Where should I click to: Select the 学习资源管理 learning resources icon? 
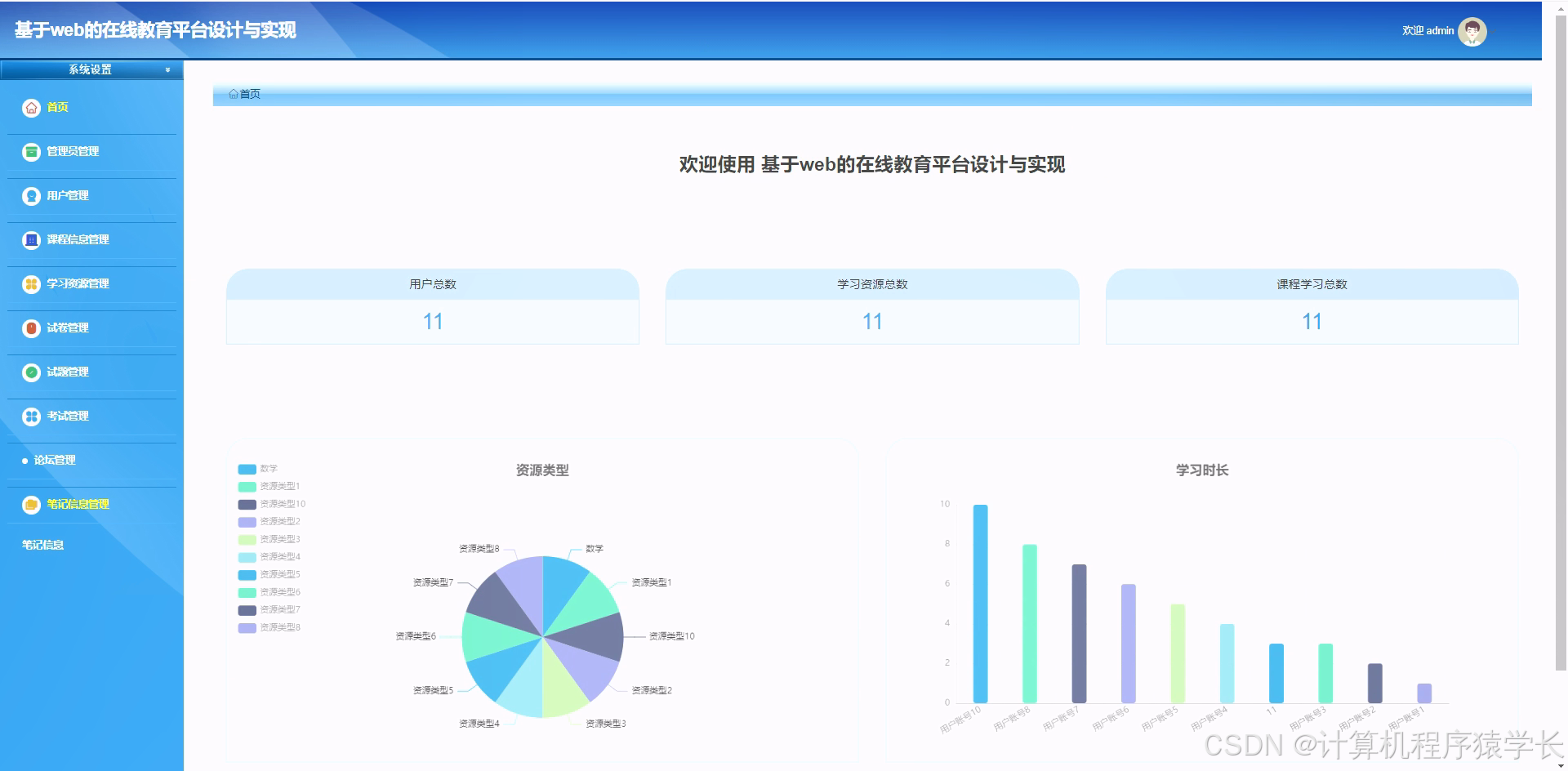pos(30,283)
